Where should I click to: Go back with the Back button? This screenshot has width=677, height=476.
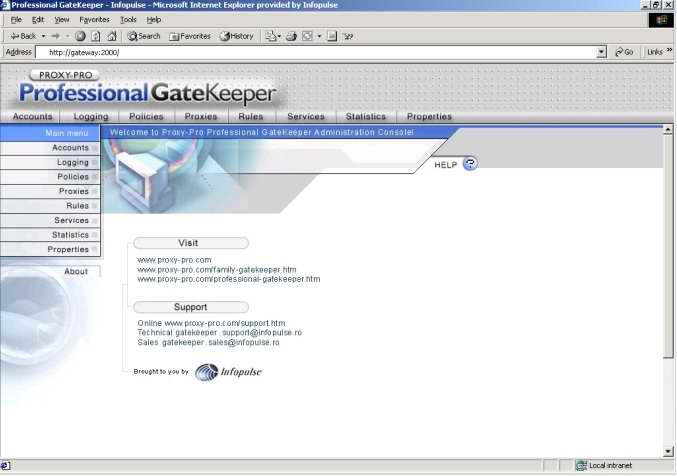pos(23,36)
